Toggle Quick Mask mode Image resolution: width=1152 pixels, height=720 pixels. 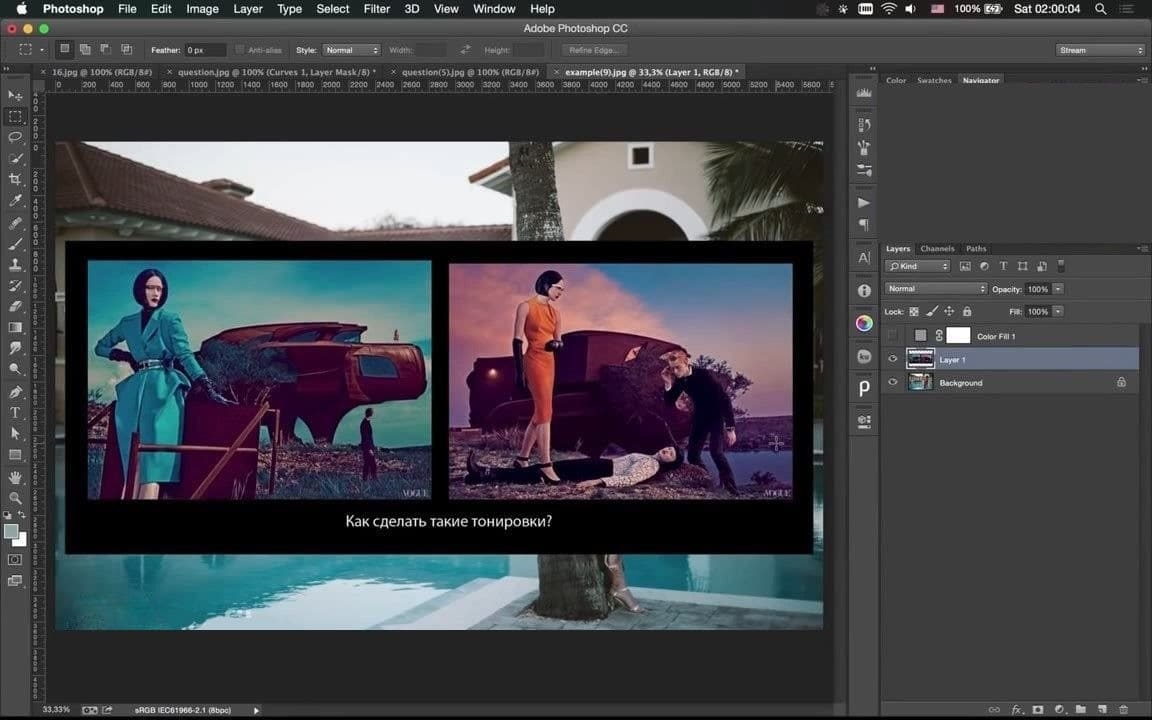(15, 560)
